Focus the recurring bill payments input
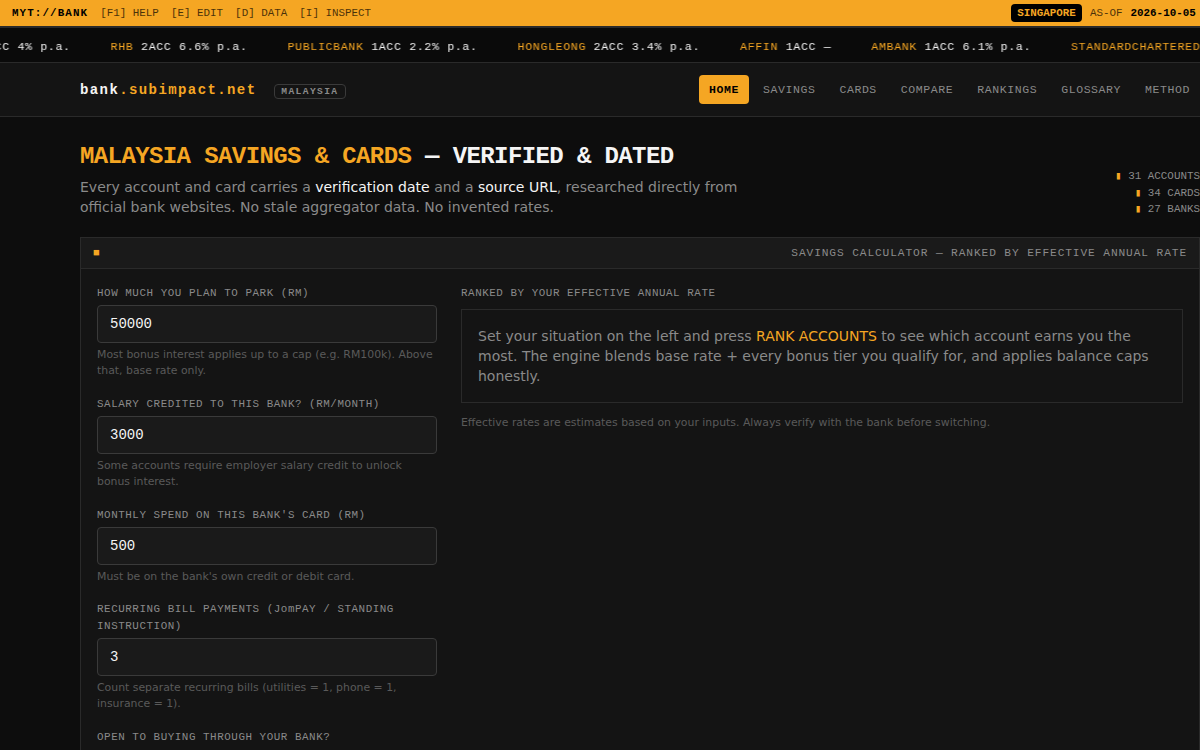This screenshot has height=750, width=1200. pos(267,657)
